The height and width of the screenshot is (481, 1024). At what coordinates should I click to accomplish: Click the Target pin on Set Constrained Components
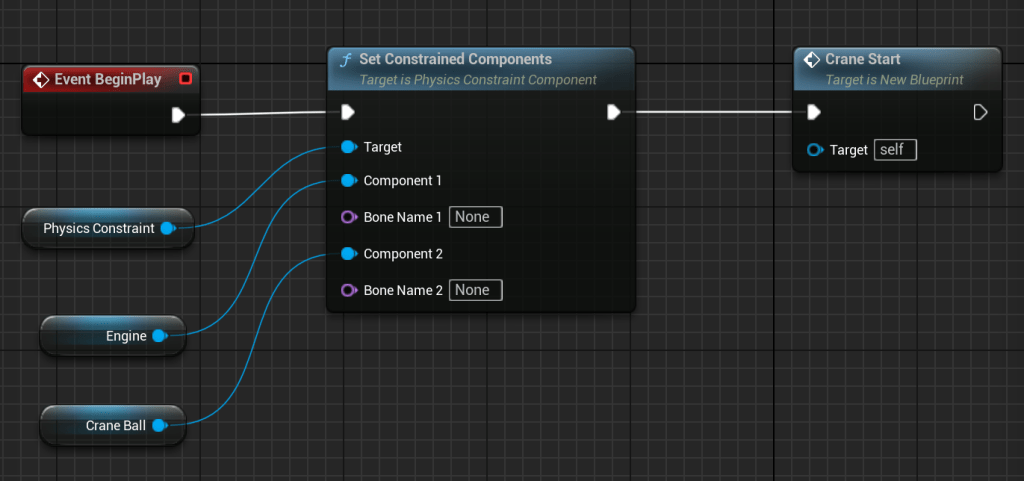[x=348, y=147]
